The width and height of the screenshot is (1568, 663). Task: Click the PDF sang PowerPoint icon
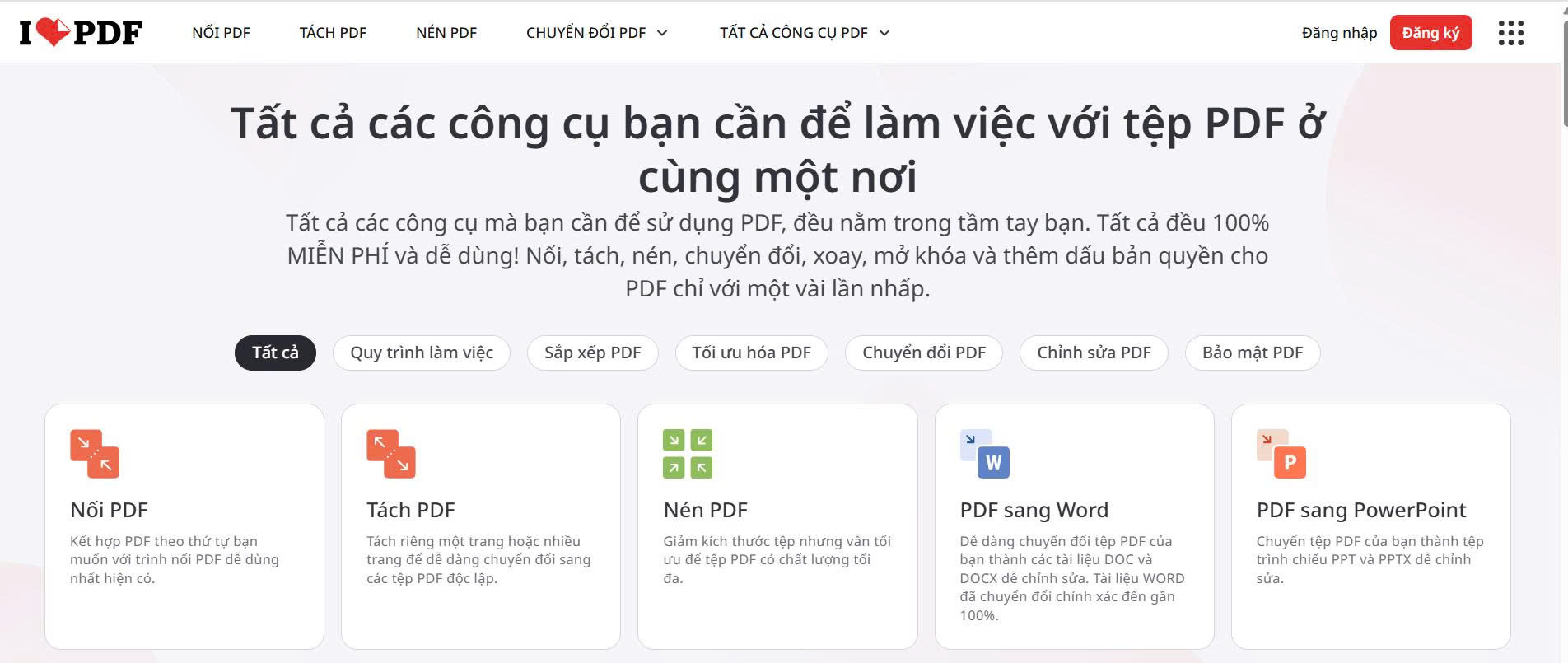pyautogui.click(x=1281, y=454)
